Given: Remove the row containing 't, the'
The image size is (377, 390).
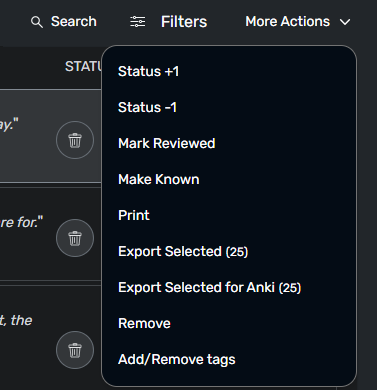Looking at the screenshot, I should pyautogui.click(x=75, y=350).
